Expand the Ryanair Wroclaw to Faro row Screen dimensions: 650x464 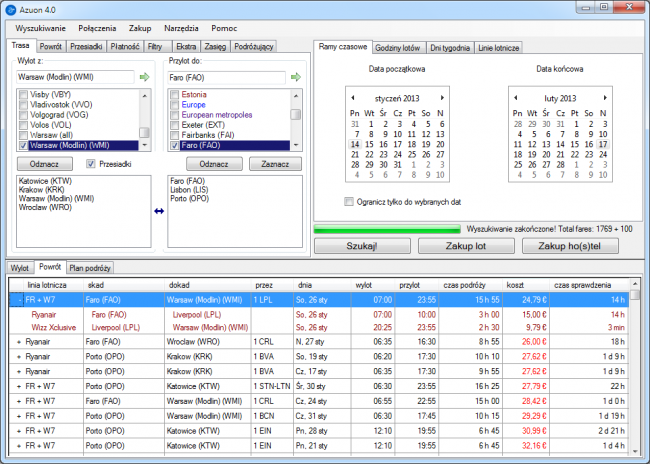click(x=19, y=341)
